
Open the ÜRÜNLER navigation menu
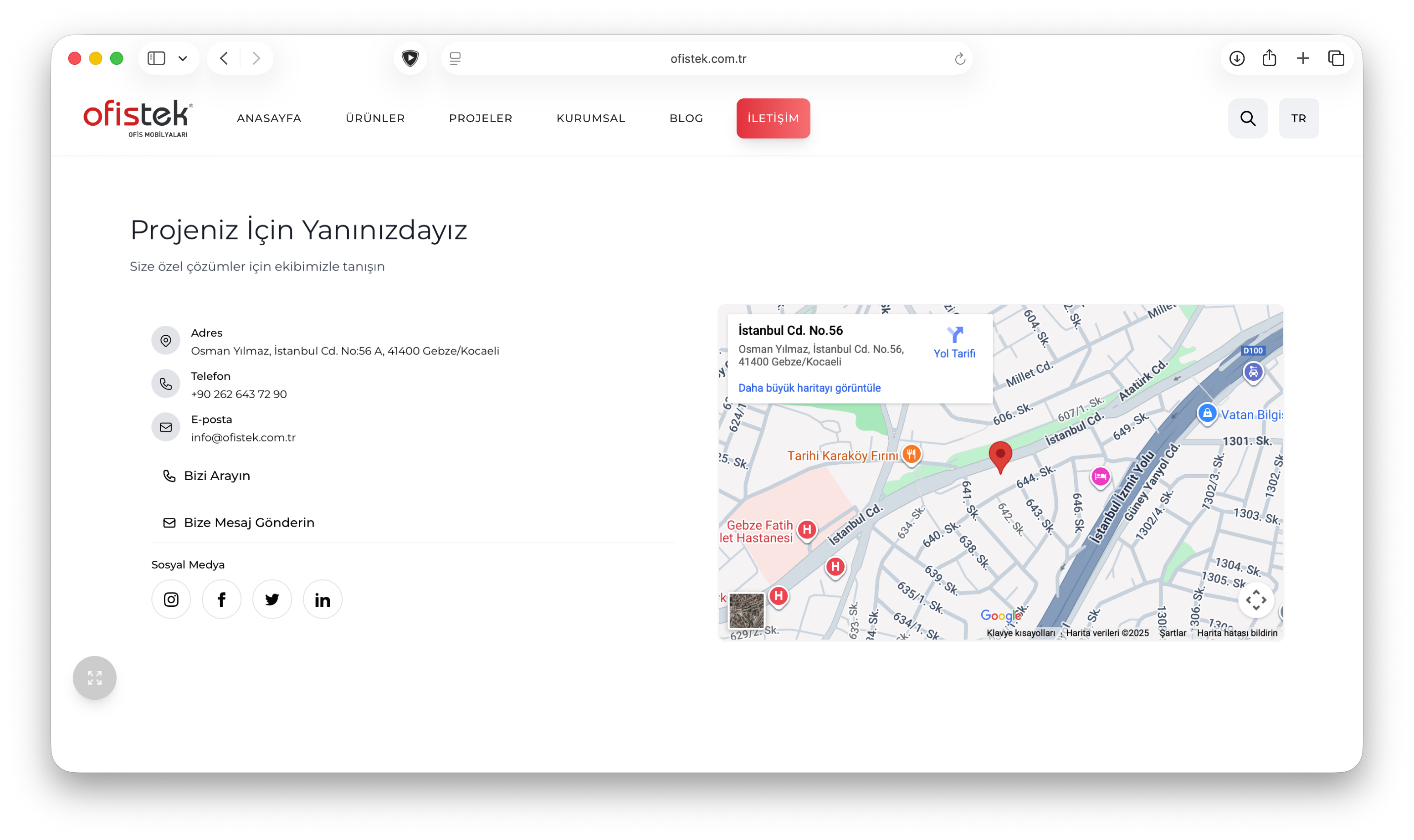point(375,118)
